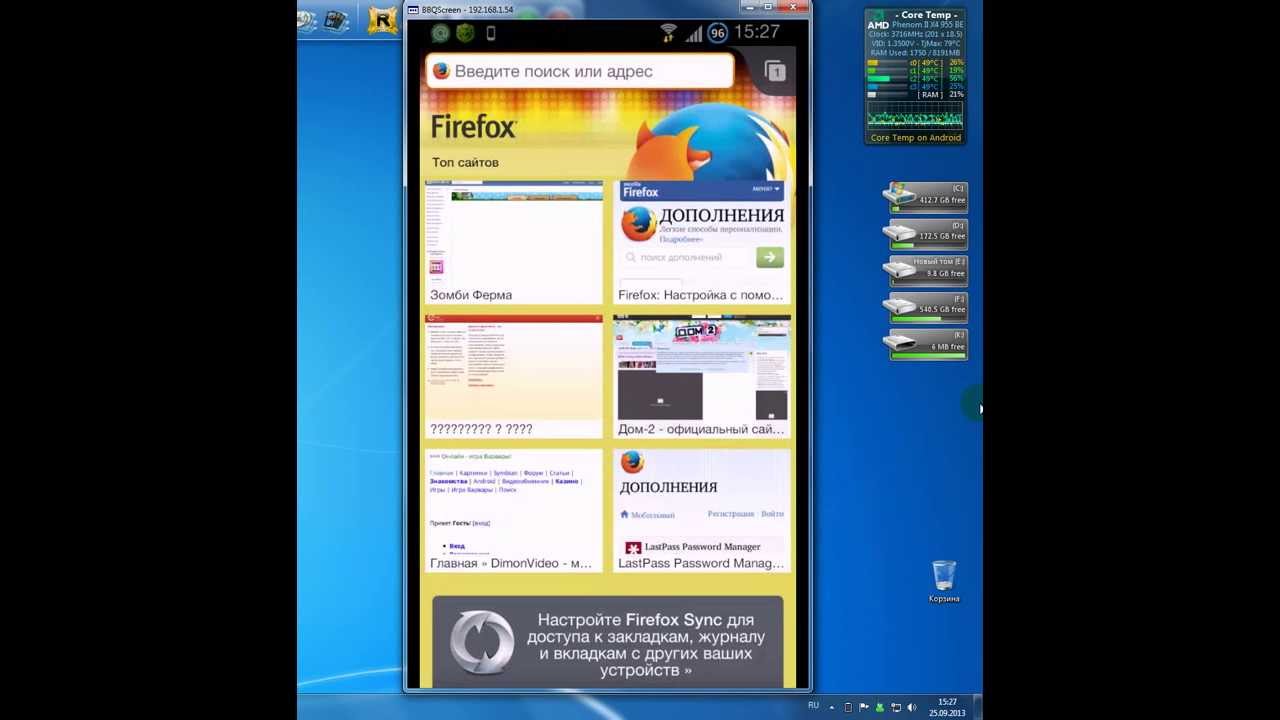Open the Корзина recycle bin icon
Image resolution: width=1280 pixels, height=720 pixels.
(944, 581)
